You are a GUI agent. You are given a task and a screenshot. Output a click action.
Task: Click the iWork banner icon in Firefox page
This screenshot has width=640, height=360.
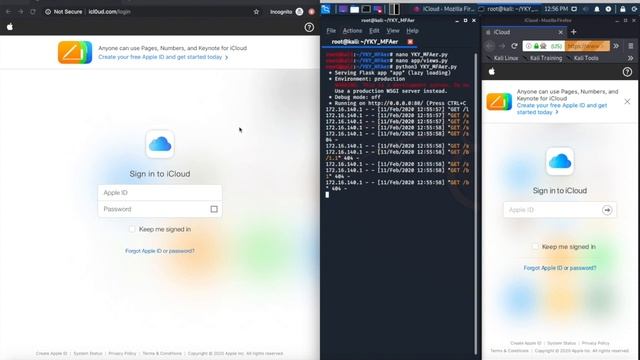[x=499, y=101]
